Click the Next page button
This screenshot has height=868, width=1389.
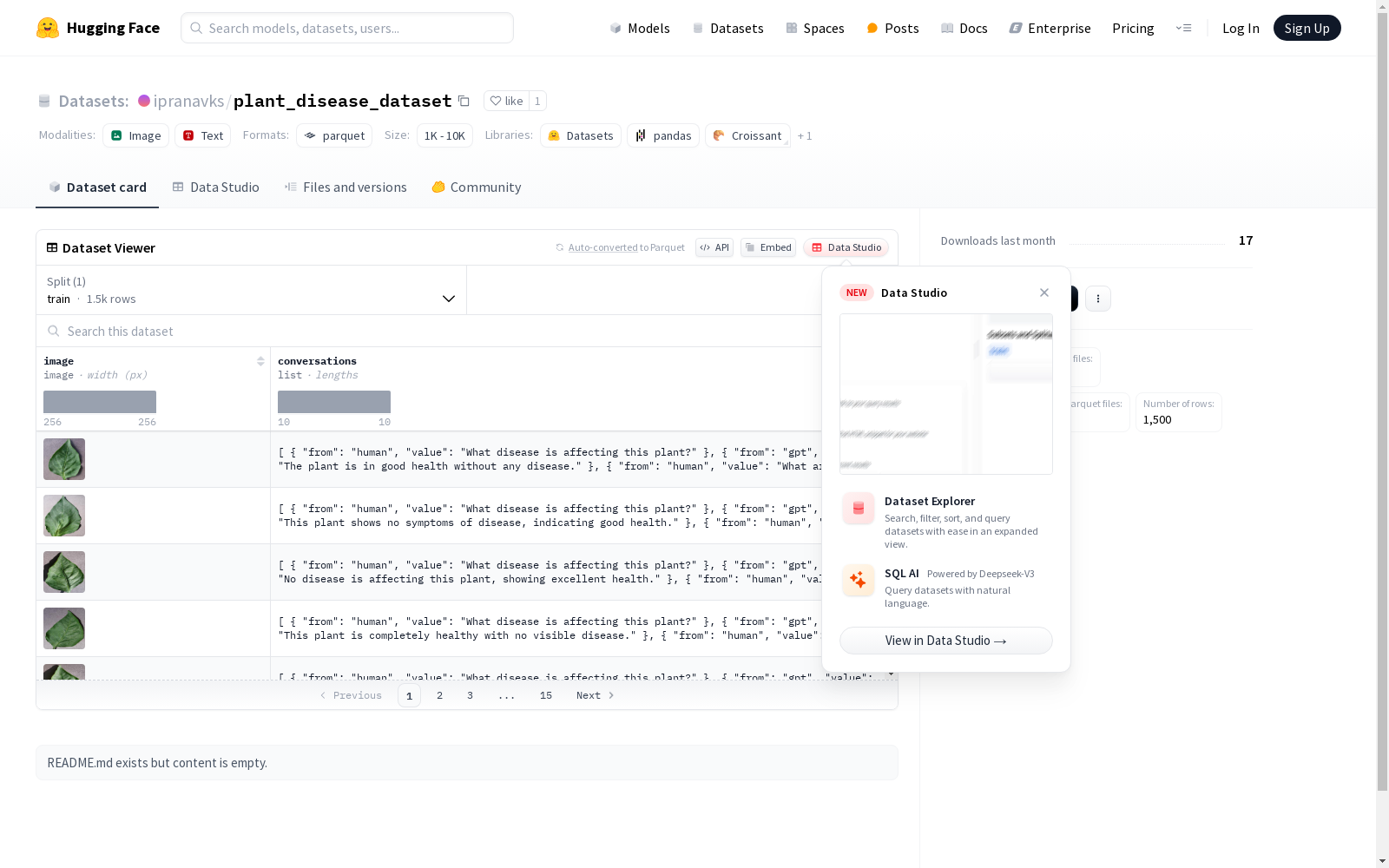[x=596, y=695]
